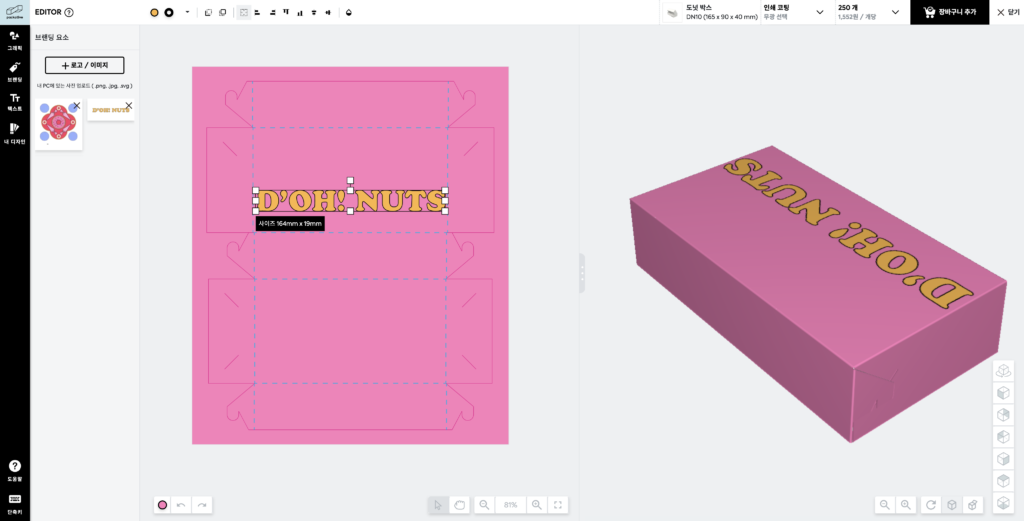Click the 장바구니 추가 add-to-cart button
The width and height of the screenshot is (1024, 521).
click(950, 12)
